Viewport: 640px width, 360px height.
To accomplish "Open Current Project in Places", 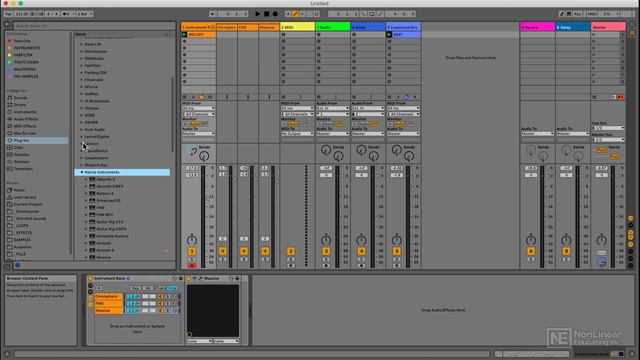I will coord(28,204).
